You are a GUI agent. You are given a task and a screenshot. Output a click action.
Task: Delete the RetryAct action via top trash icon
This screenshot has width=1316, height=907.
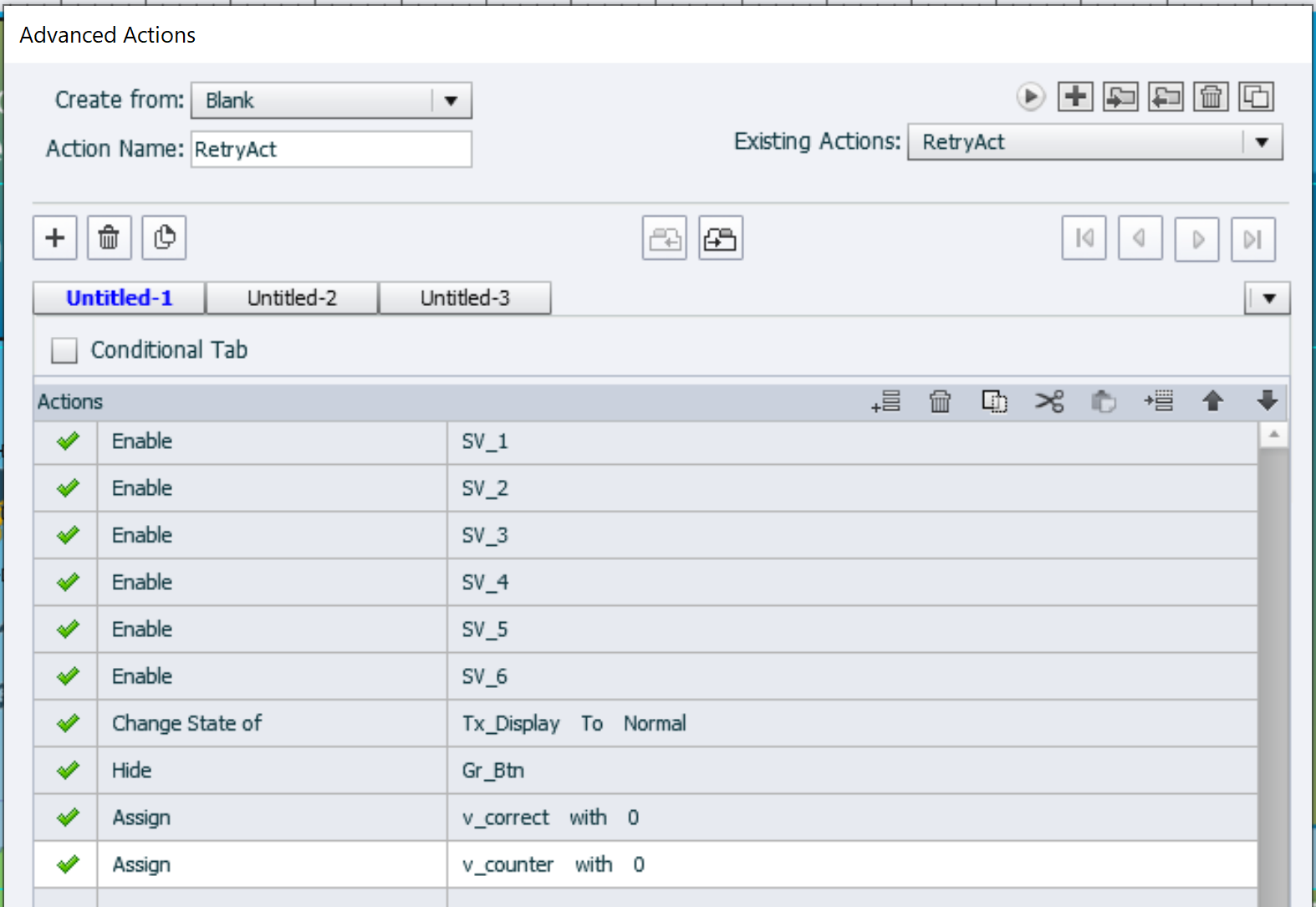pyautogui.click(x=1211, y=97)
